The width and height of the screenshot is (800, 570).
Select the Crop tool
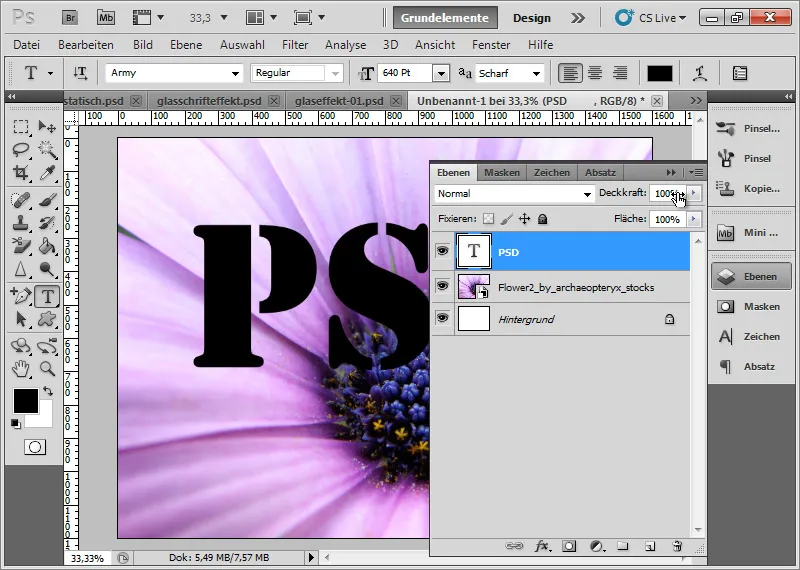point(21,172)
